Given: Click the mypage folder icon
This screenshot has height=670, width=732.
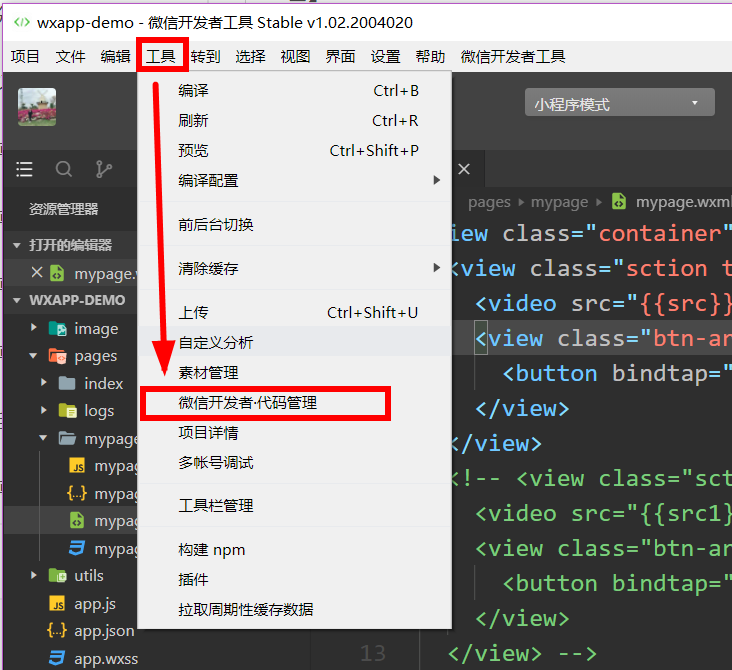Looking at the screenshot, I should click(67, 438).
